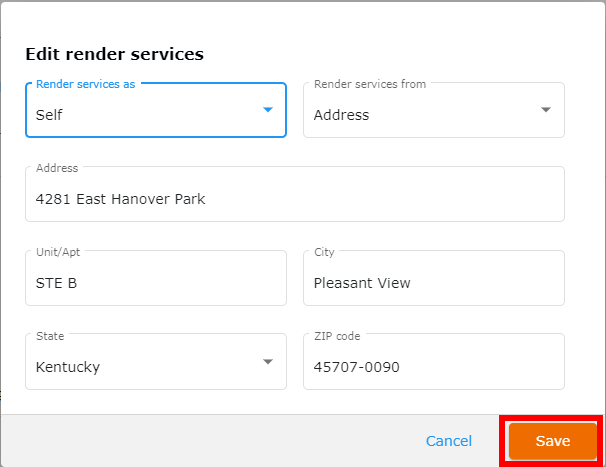606x467 pixels.
Task: Open the Render services as dropdown arrow
Action: pos(268,110)
